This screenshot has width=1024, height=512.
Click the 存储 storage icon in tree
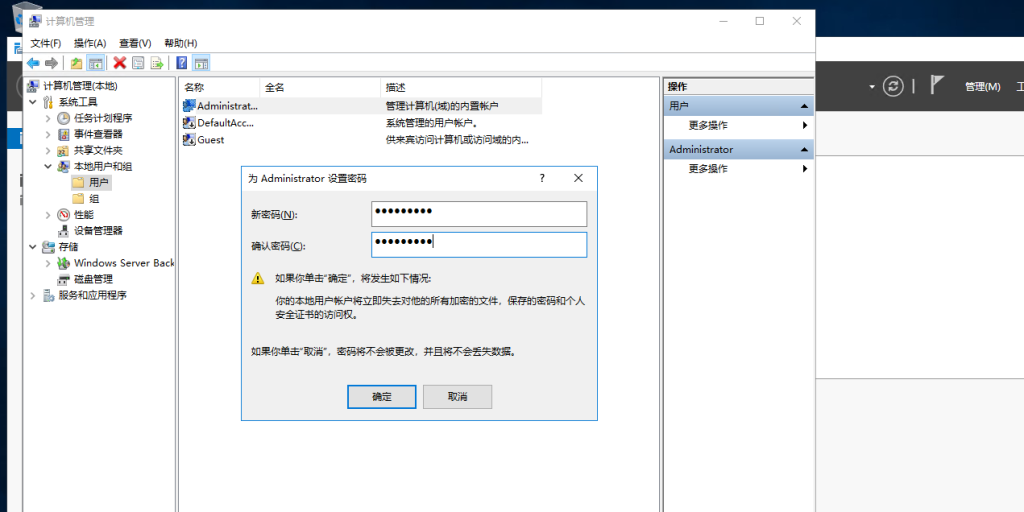[x=48, y=247]
